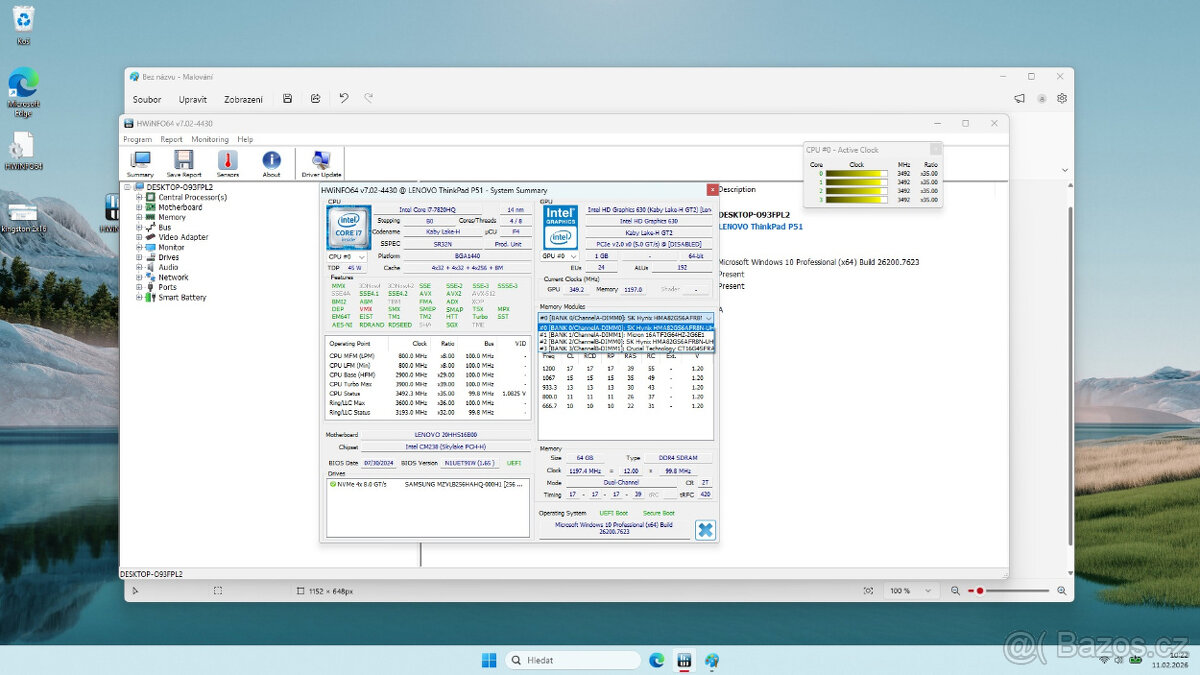Undo last action in Malování
The height and width of the screenshot is (675, 1200).
point(344,99)
